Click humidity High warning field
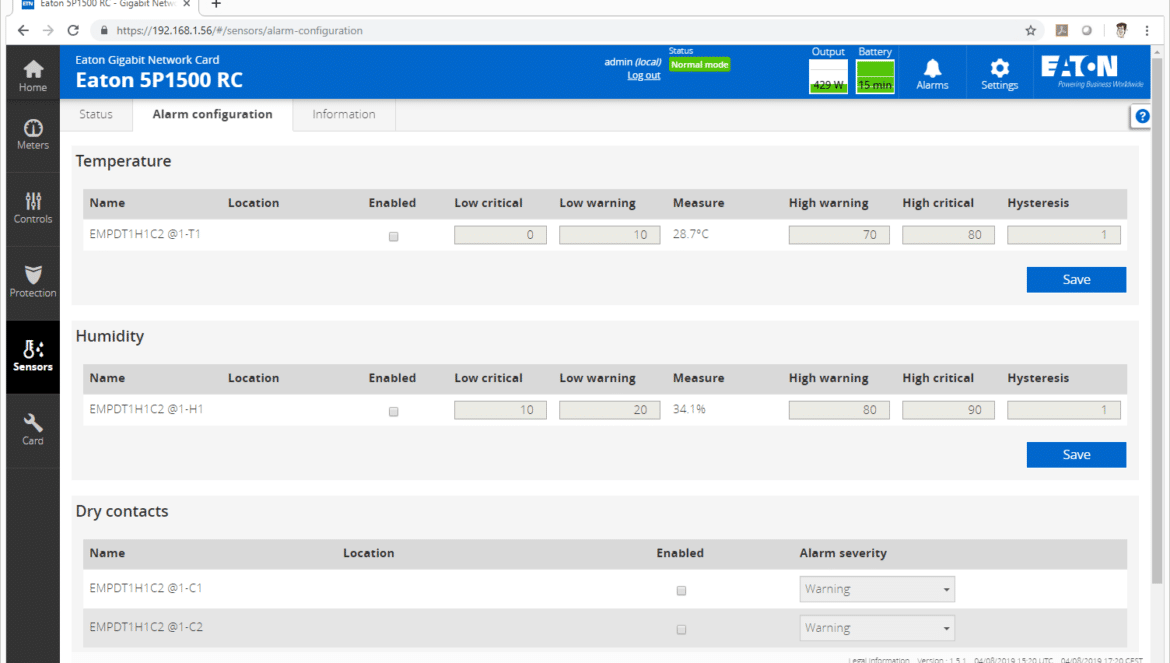Viewport: 1170px width, 663px height. click(x=839, y=410)
